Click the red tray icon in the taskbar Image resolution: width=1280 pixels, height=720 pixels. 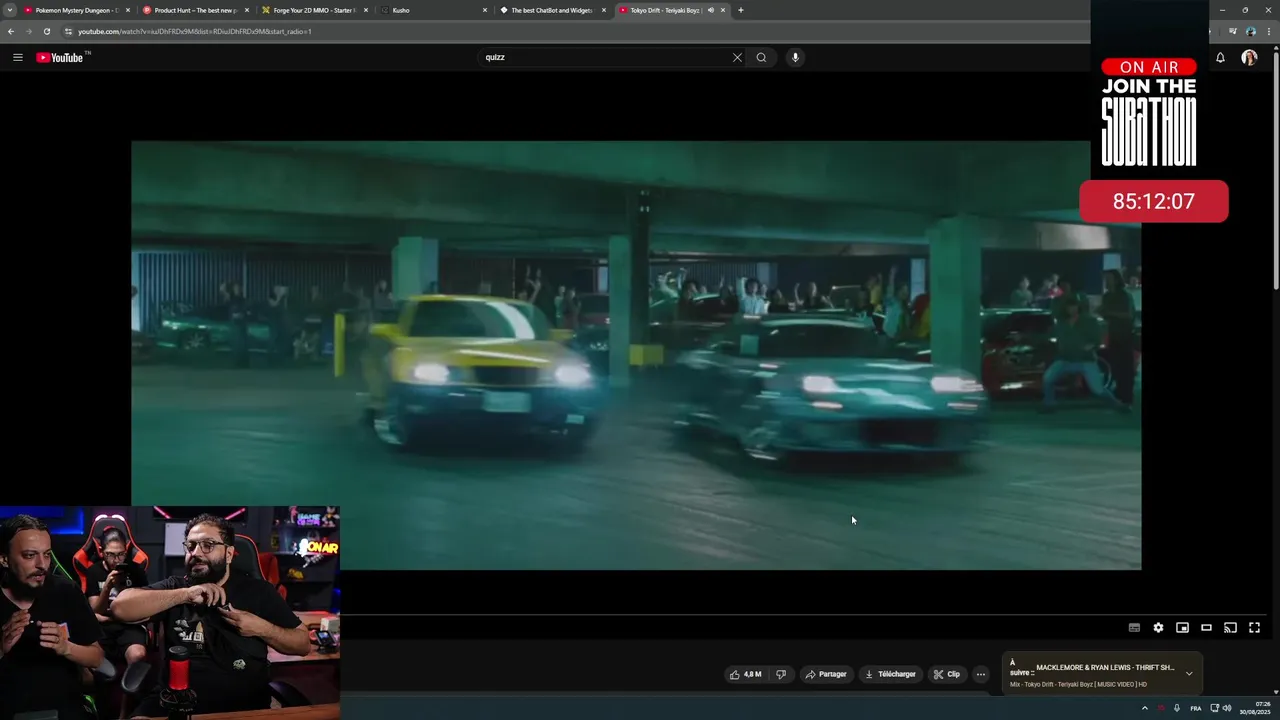[x=1161, y=708]
